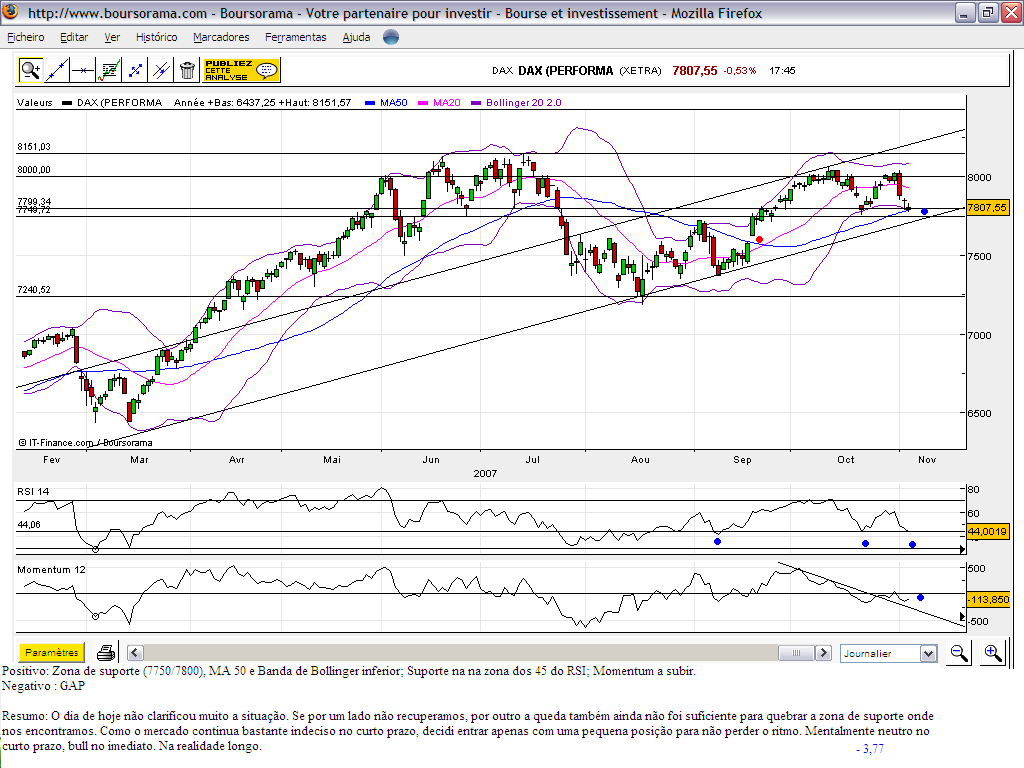Click the scrollbar right arrow
The height and width of the screenshot is (768, 1024).
point(824,652)
